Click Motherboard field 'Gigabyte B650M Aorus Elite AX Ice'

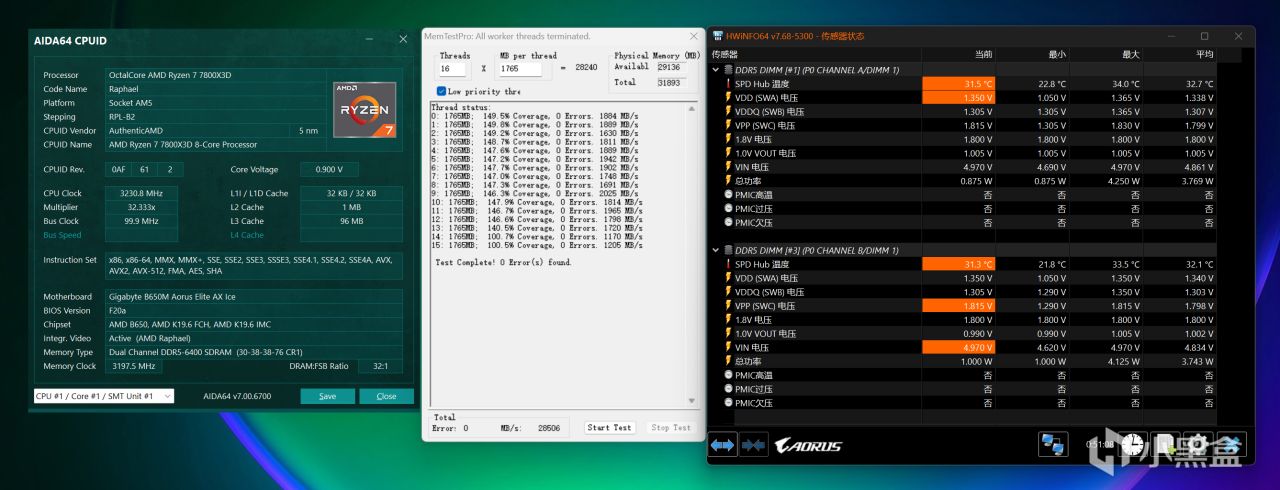tap(254, 297)
